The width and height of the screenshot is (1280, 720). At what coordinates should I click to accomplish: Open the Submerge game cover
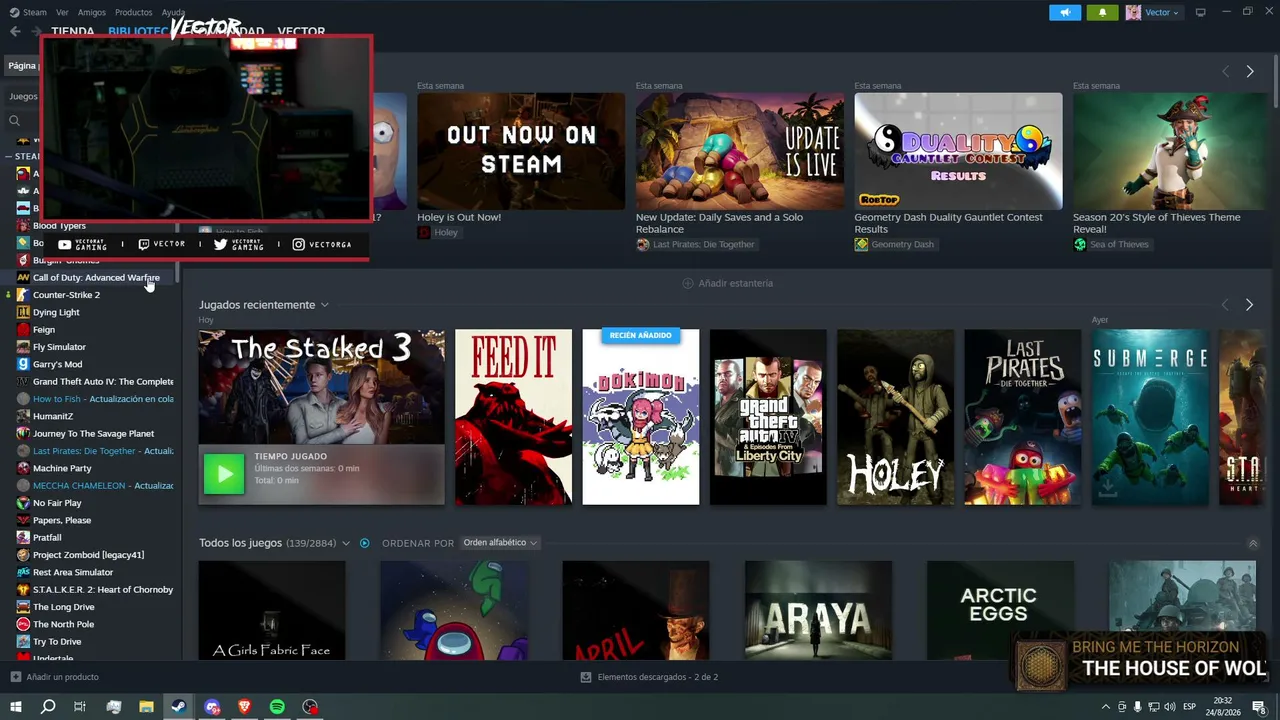pos(1150,417)
